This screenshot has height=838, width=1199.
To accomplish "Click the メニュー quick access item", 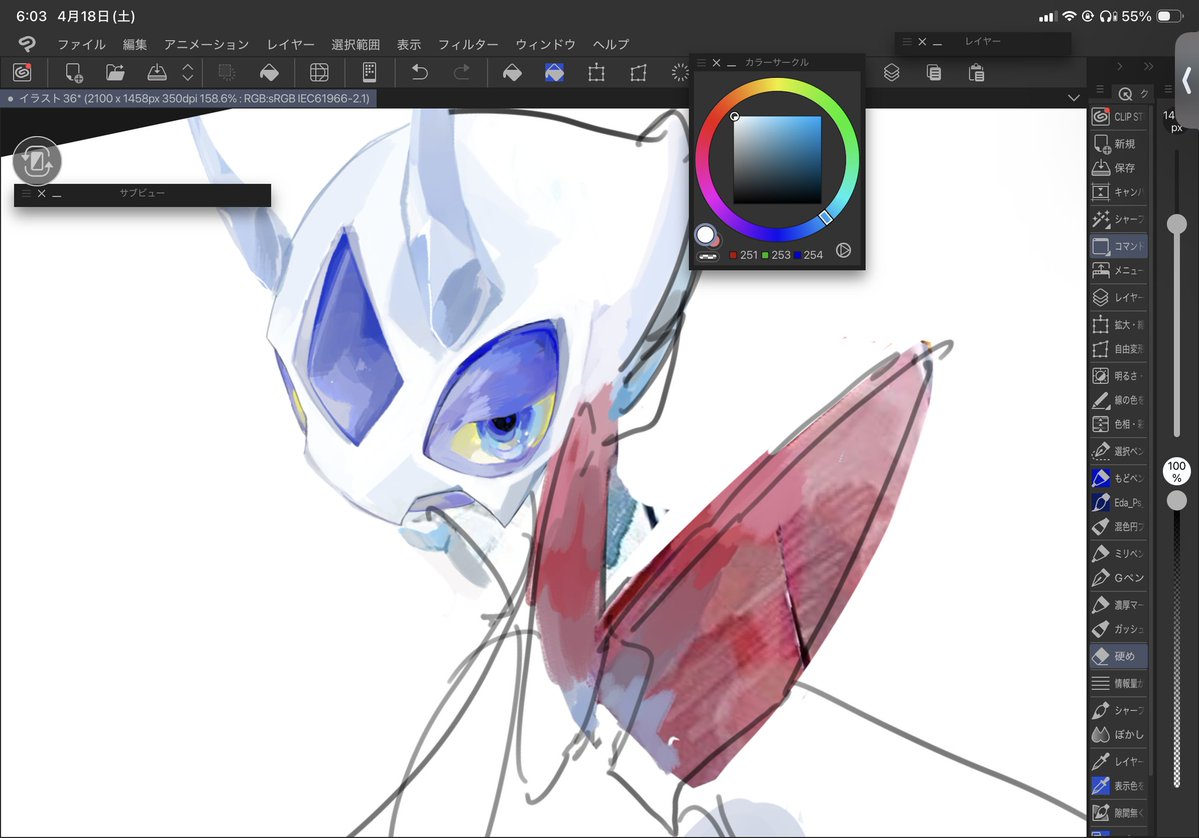I will pyautogui.click(x=1119, y=270).
